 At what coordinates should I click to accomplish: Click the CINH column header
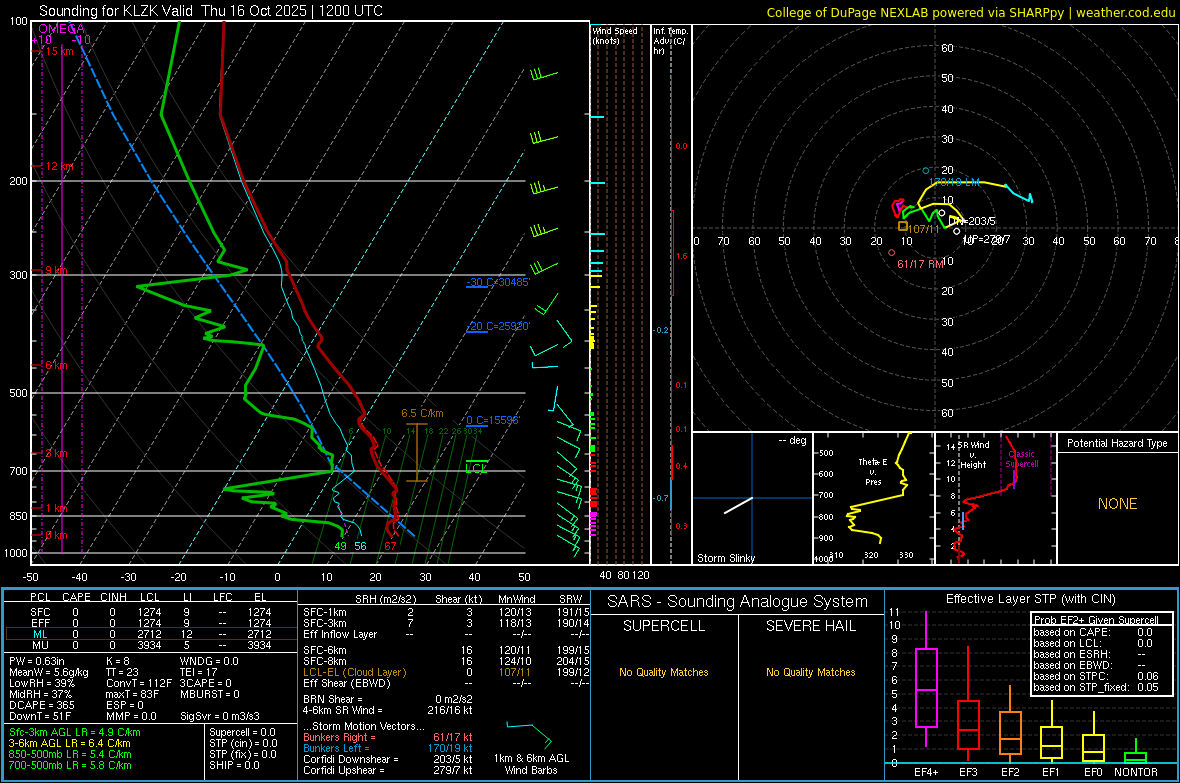pyautogui.click(x=113, y=597)
